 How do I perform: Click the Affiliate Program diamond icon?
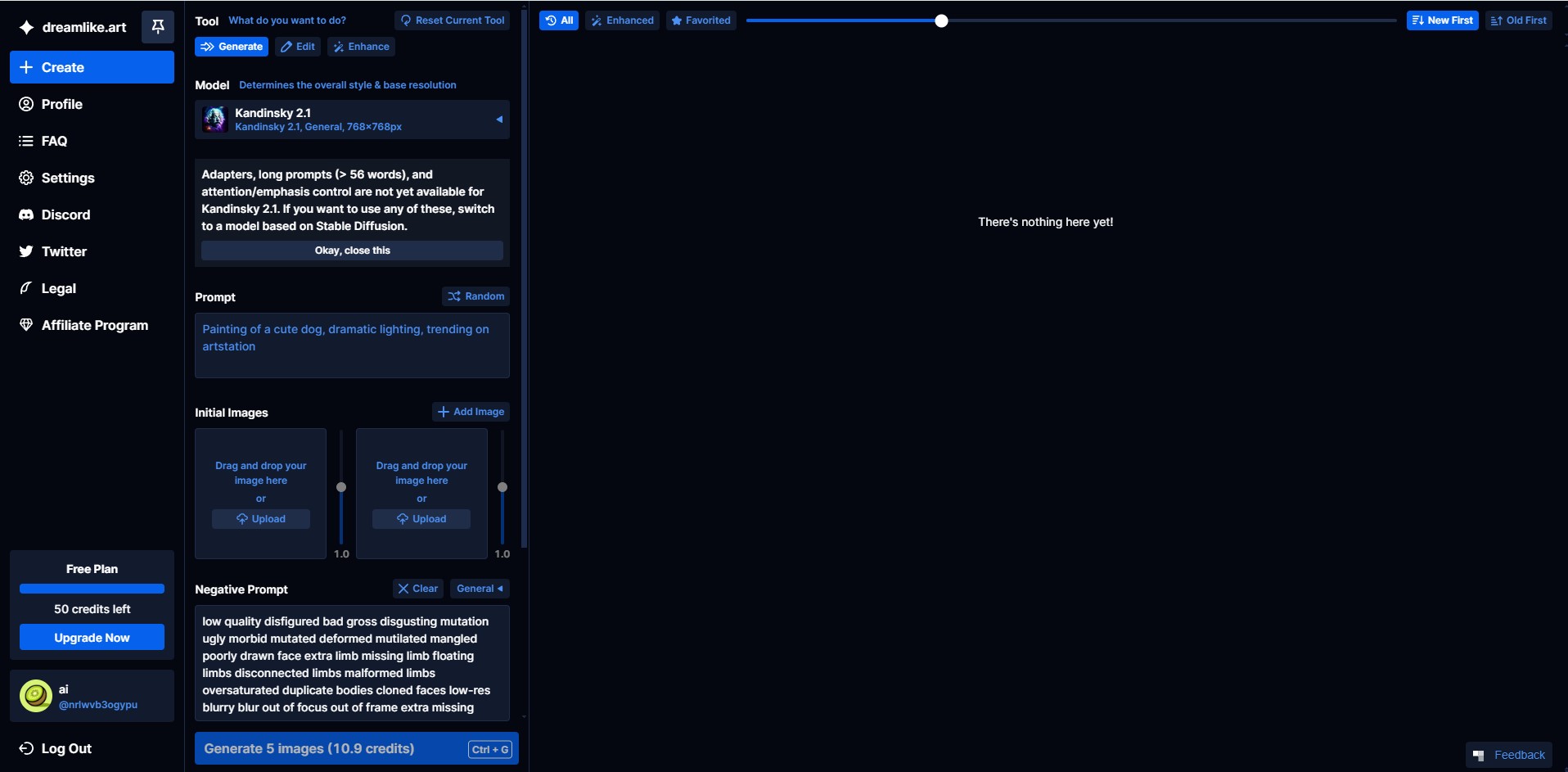point(26,325)
